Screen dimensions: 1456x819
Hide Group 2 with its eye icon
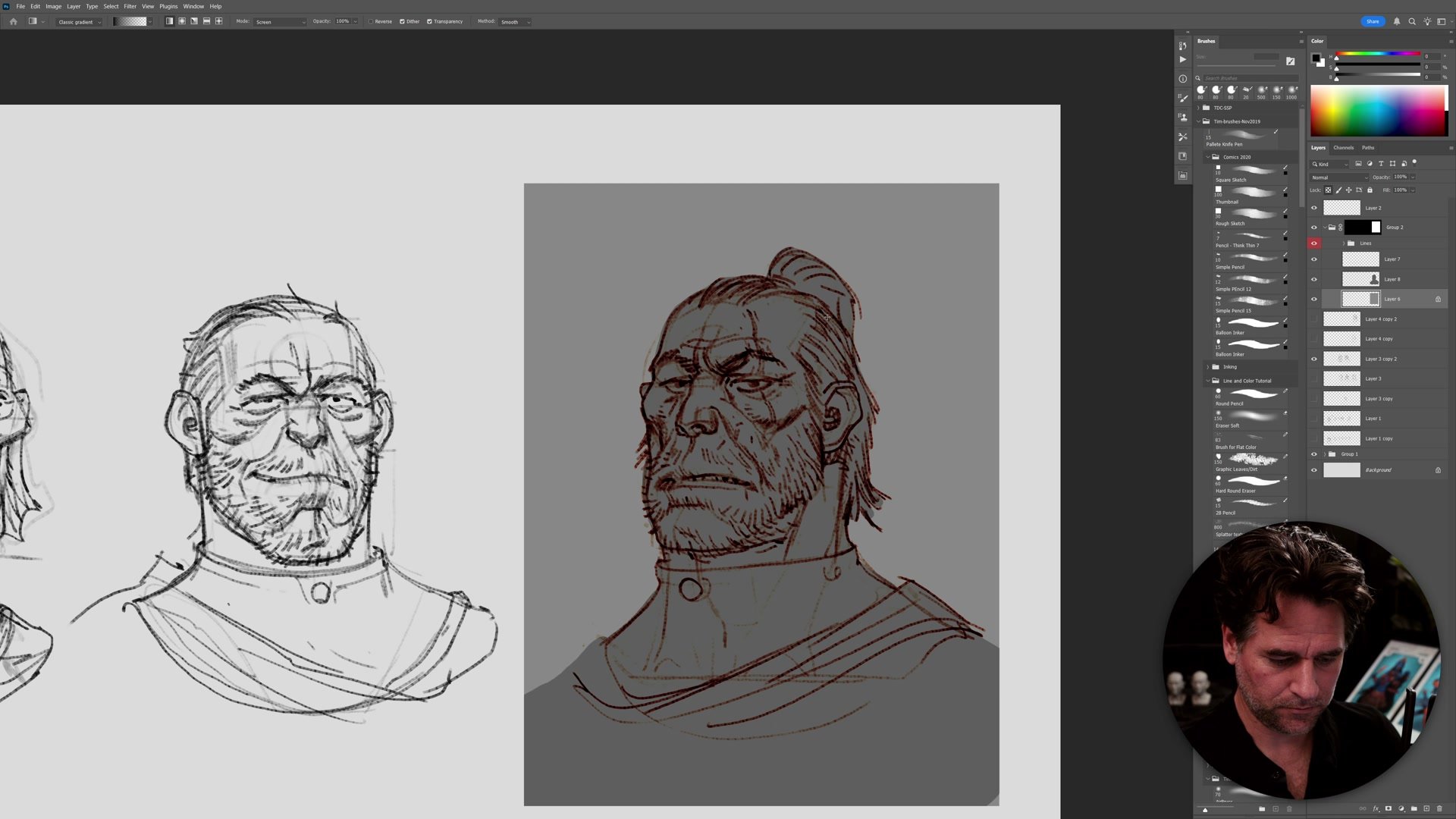(x=1314, y=227)
